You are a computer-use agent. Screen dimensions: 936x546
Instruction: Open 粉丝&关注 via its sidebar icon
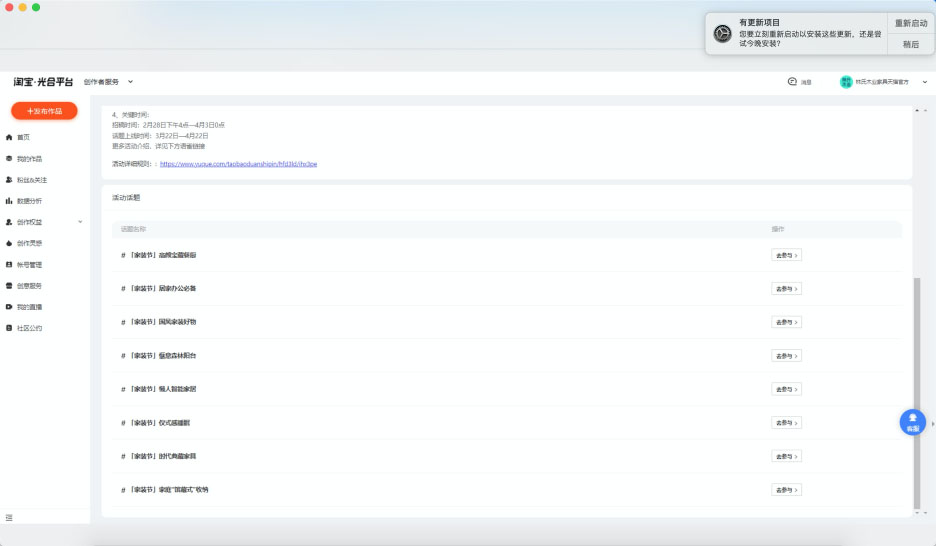pos(10,180)
